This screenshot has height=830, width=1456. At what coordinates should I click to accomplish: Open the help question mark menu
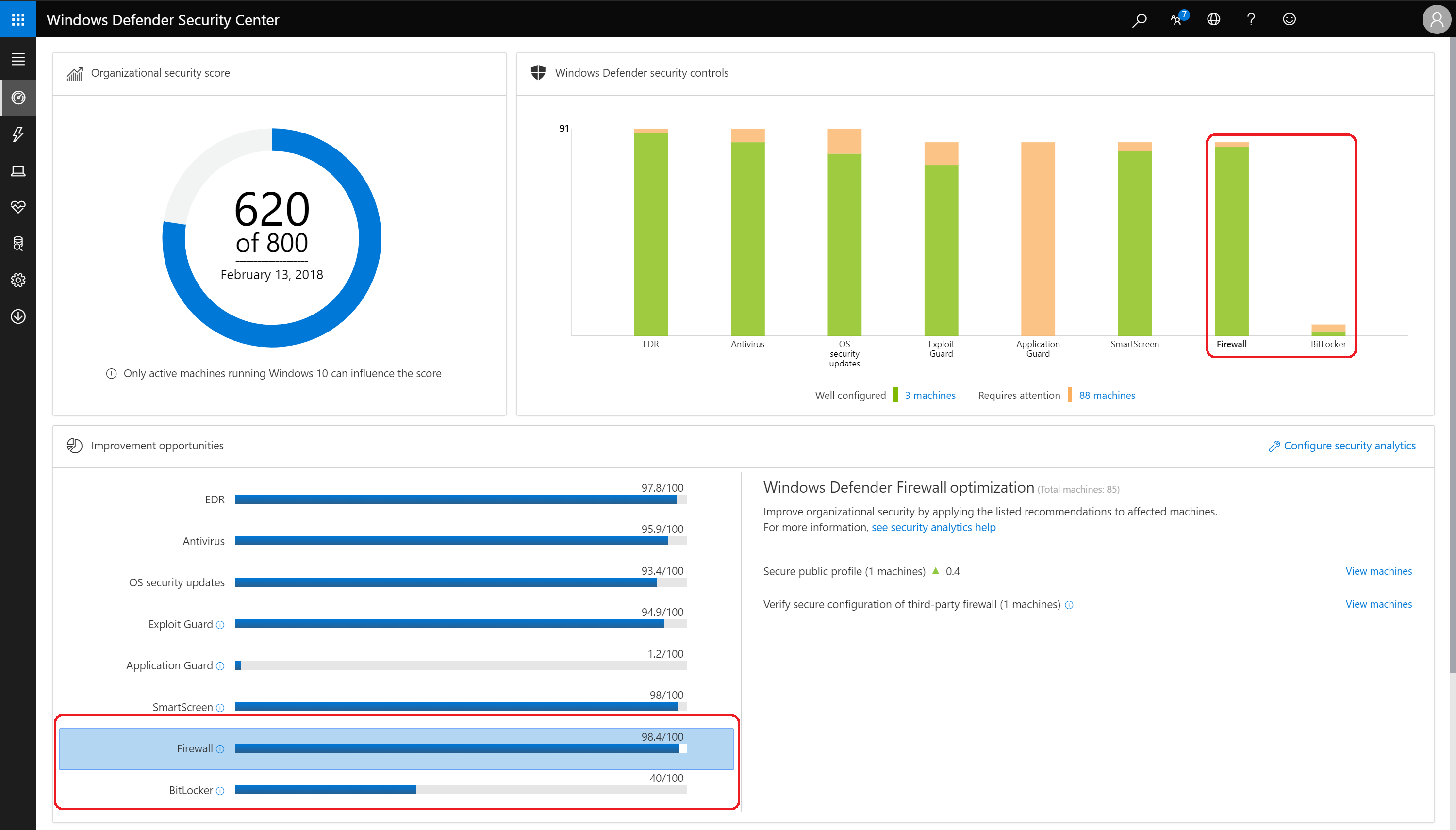[x=1251, y=19]
